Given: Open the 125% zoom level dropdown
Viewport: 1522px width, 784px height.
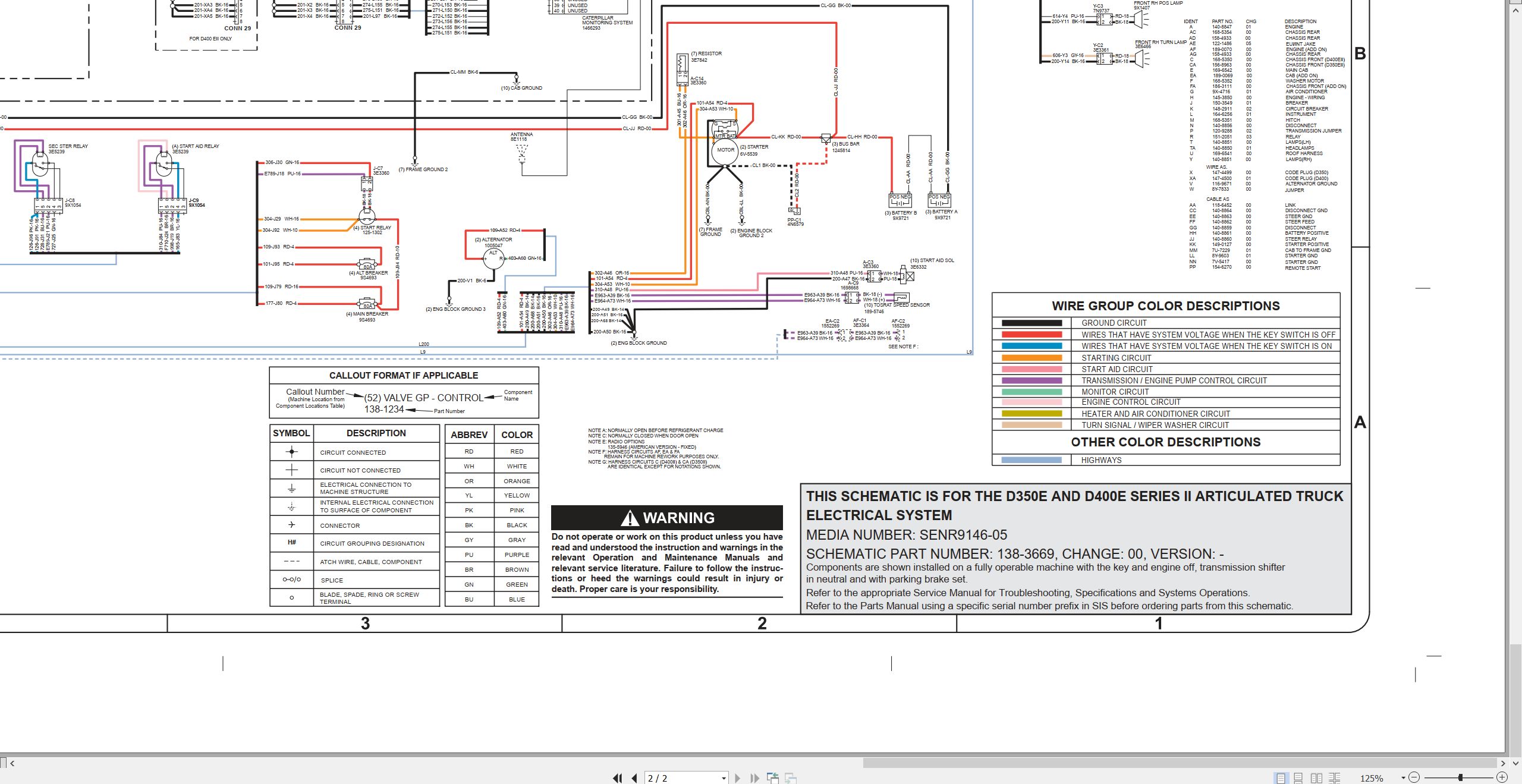Looking at the screenshot, I should point(1403,777).
